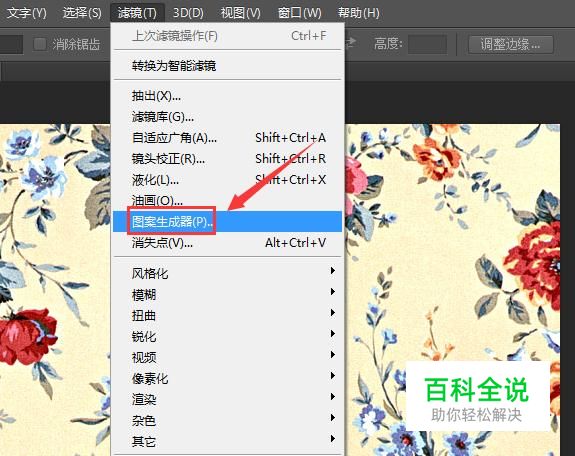The height and width of the screenshot is (456, 575).
Task: Click the 上次滤镜操作(F) entry
Action: coord(227,36)
